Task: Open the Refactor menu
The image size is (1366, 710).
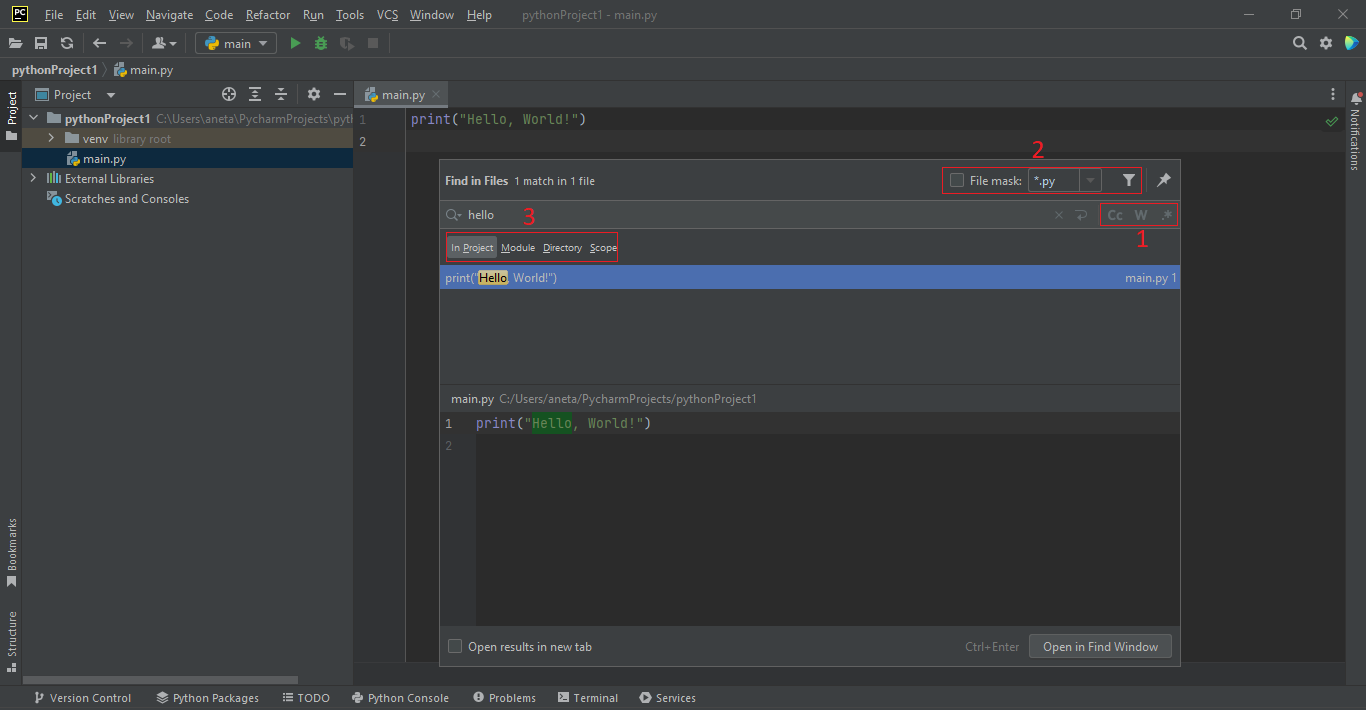Action: tap(267, 15)
